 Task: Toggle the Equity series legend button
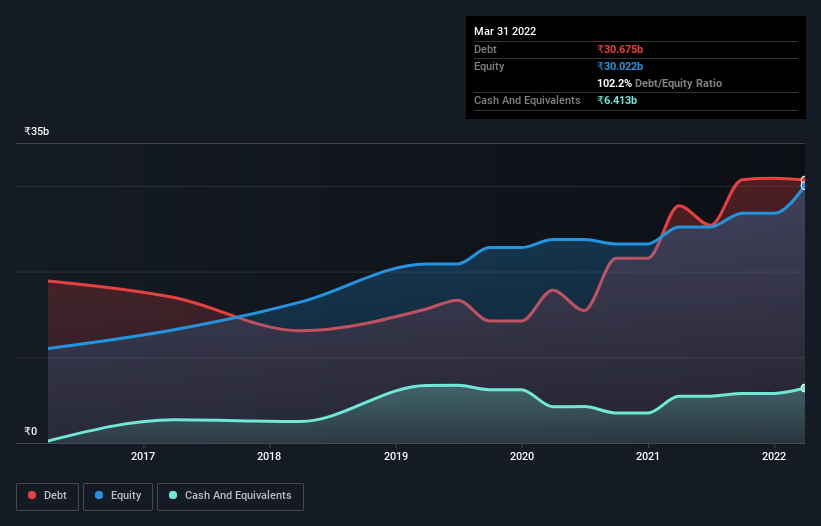pos(118,496)
